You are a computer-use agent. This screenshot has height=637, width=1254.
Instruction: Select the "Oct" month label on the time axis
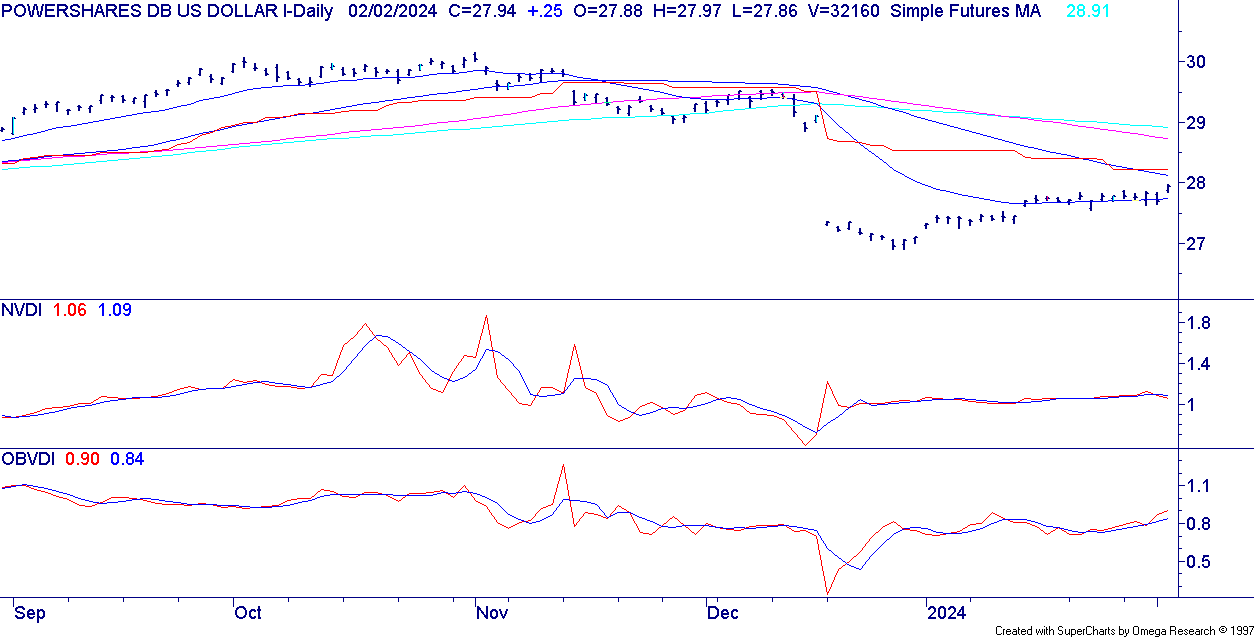[x=247, y=611]
